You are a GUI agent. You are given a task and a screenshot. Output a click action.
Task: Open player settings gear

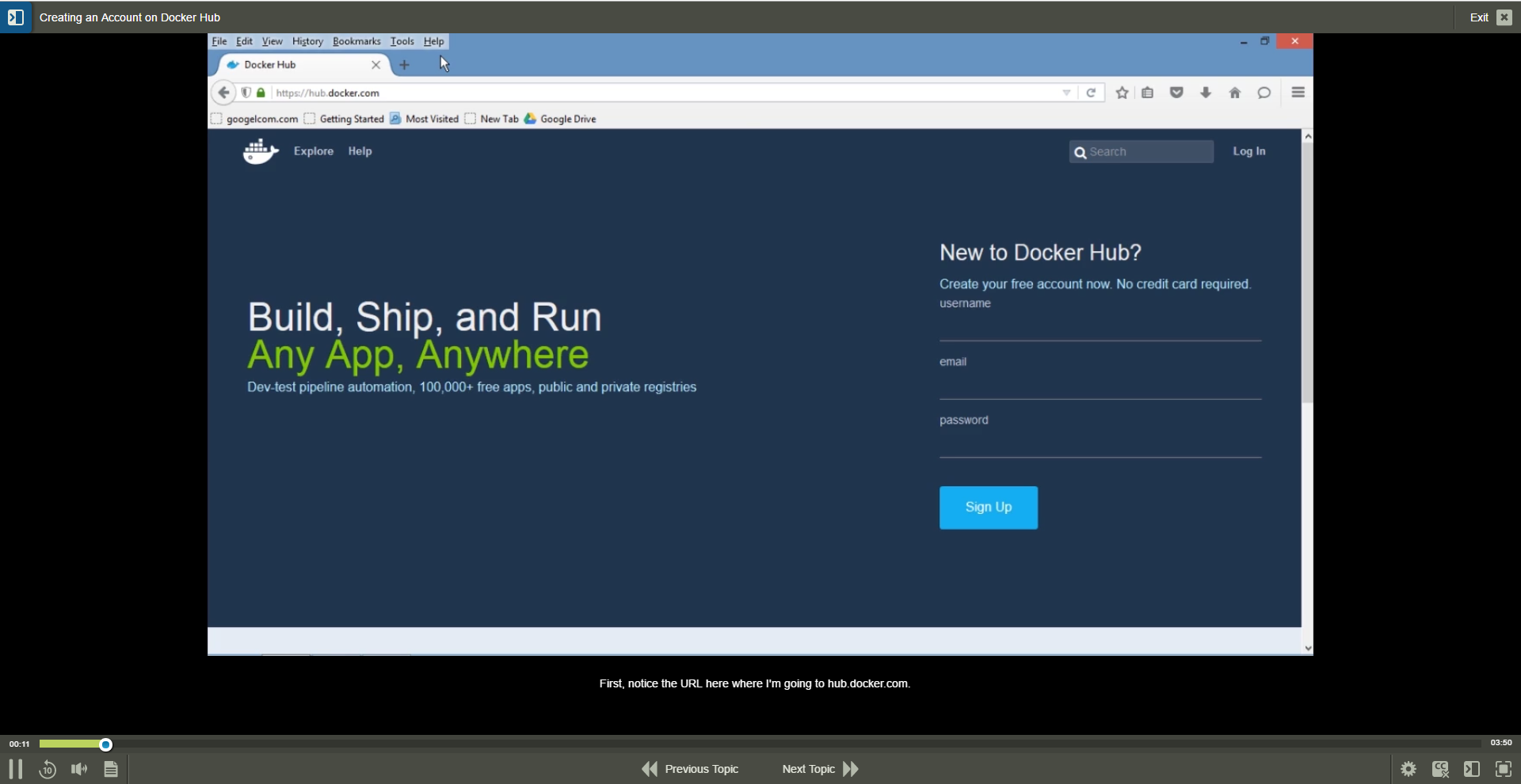pos(1409,769)
